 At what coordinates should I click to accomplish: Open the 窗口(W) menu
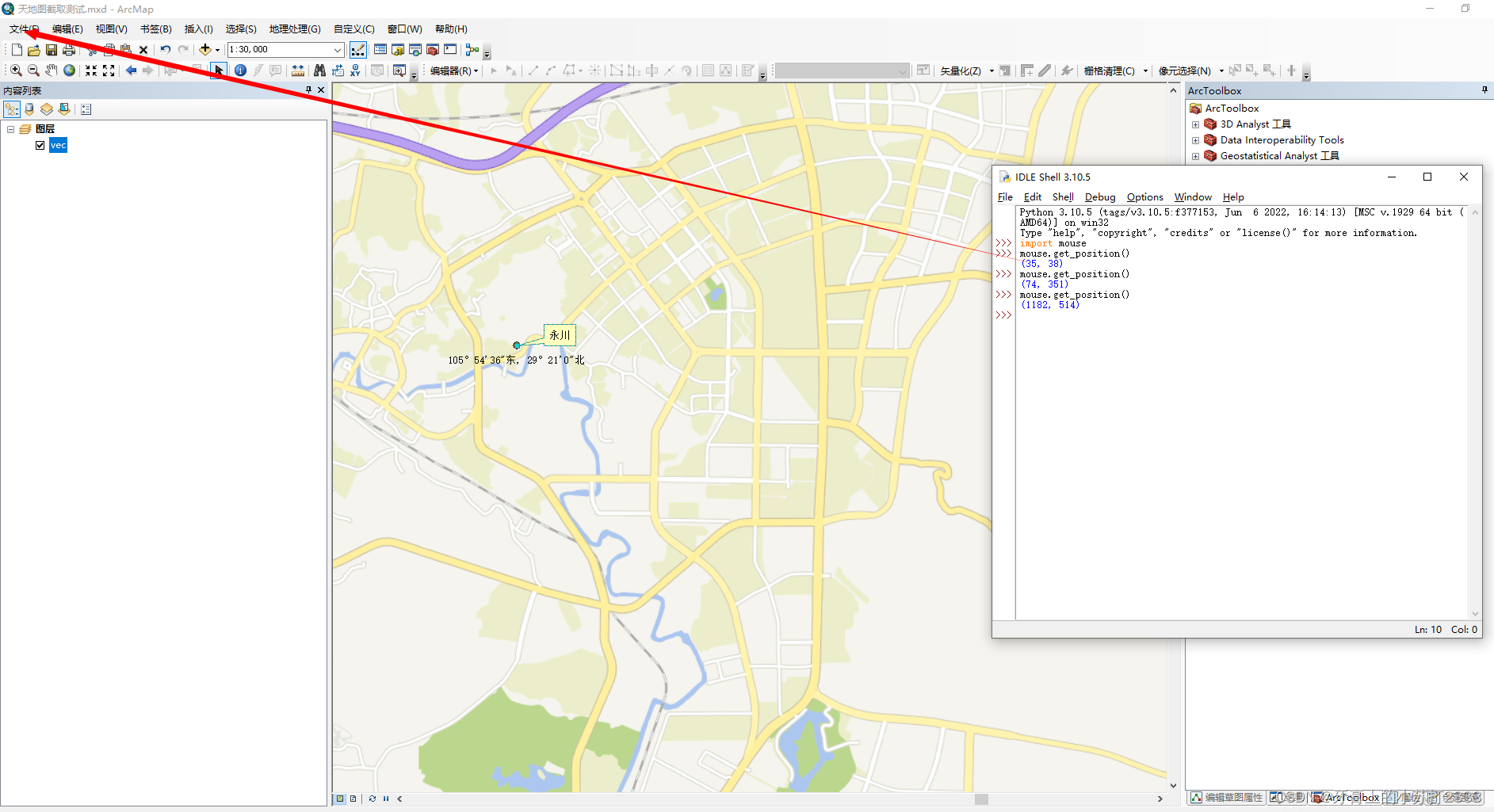(405, 29)
